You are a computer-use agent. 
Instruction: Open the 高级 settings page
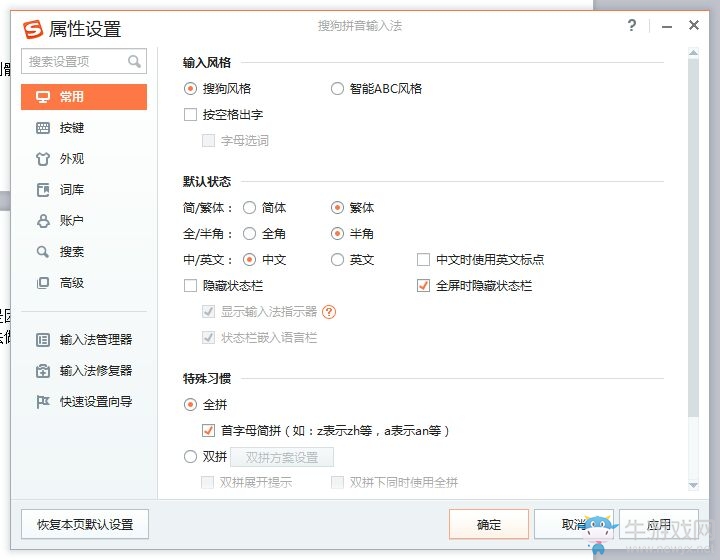click(71, 283)
